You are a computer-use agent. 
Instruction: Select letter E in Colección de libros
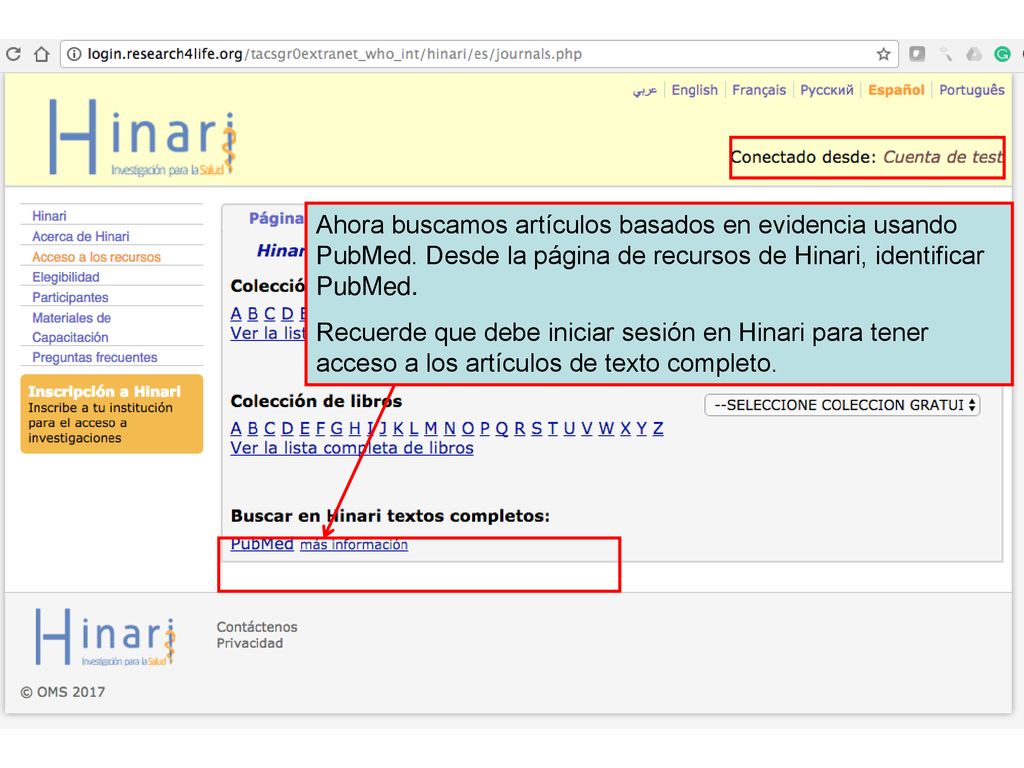(304, 428)
